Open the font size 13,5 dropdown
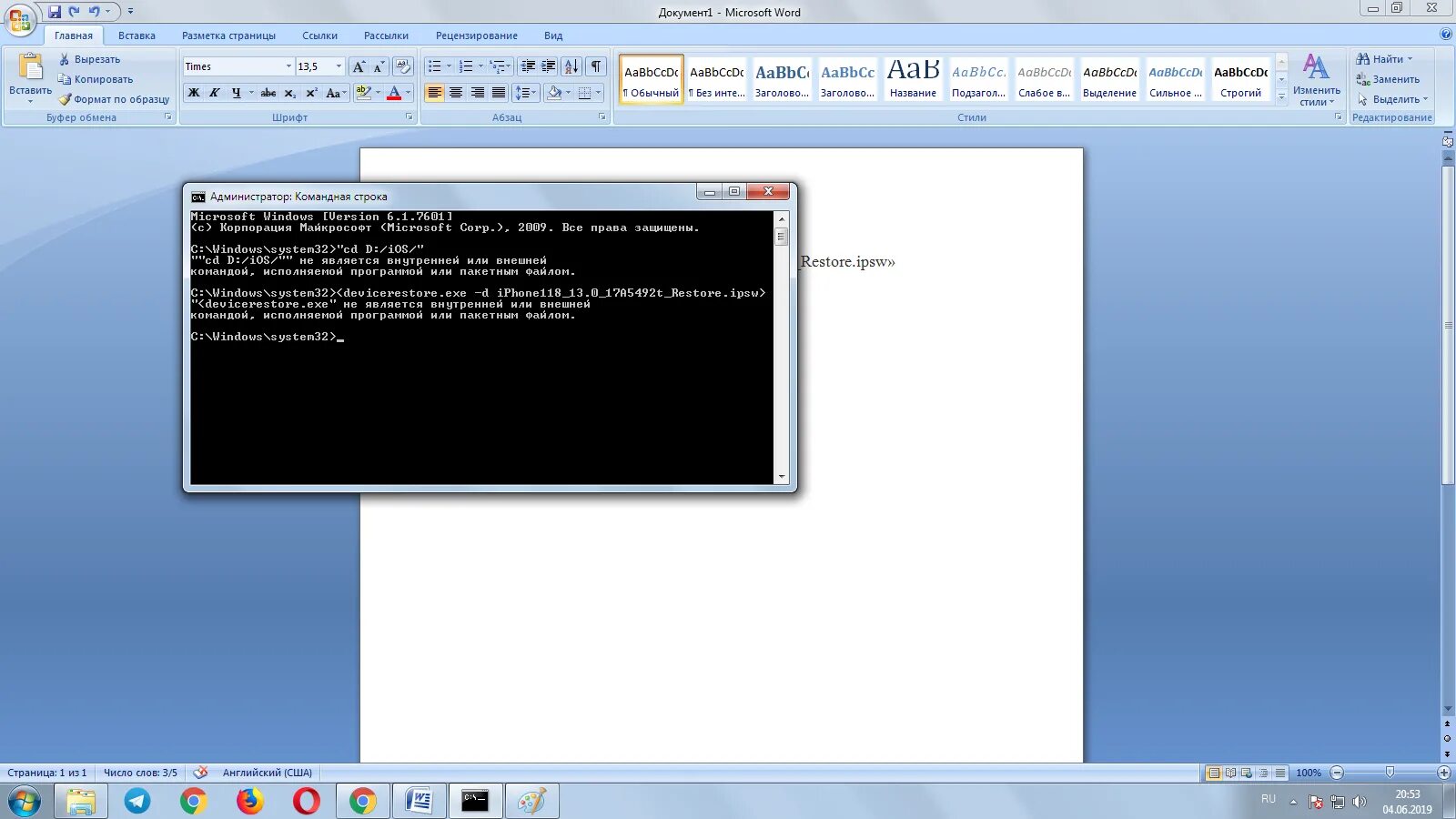1456x819 pixels. click(339, 66)
